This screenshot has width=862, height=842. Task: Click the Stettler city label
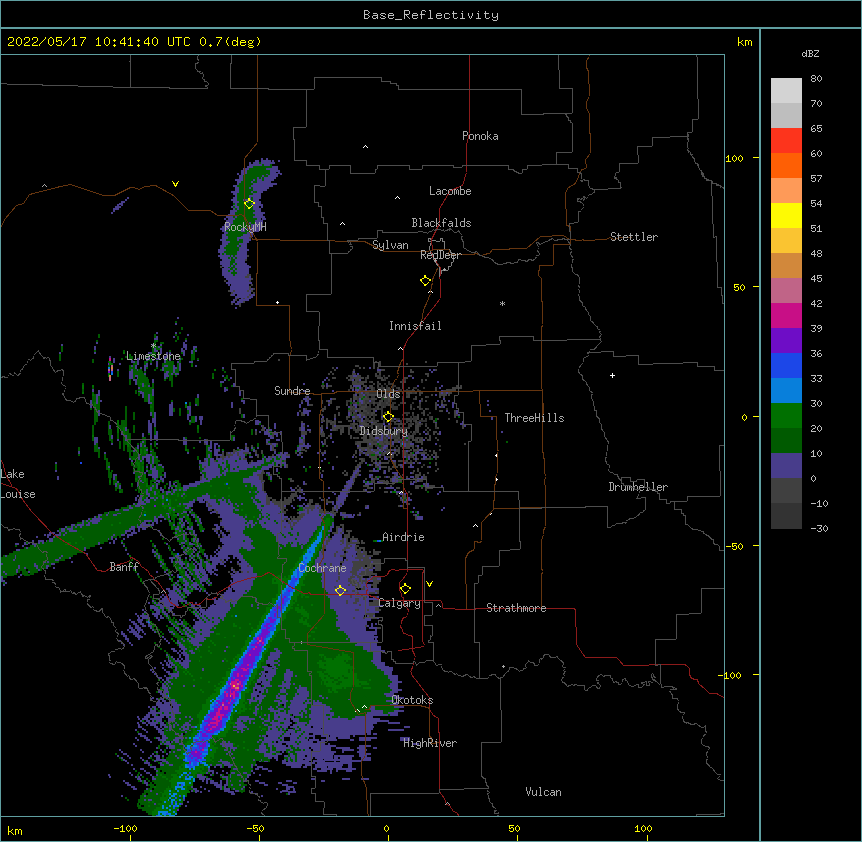[634, 237]
